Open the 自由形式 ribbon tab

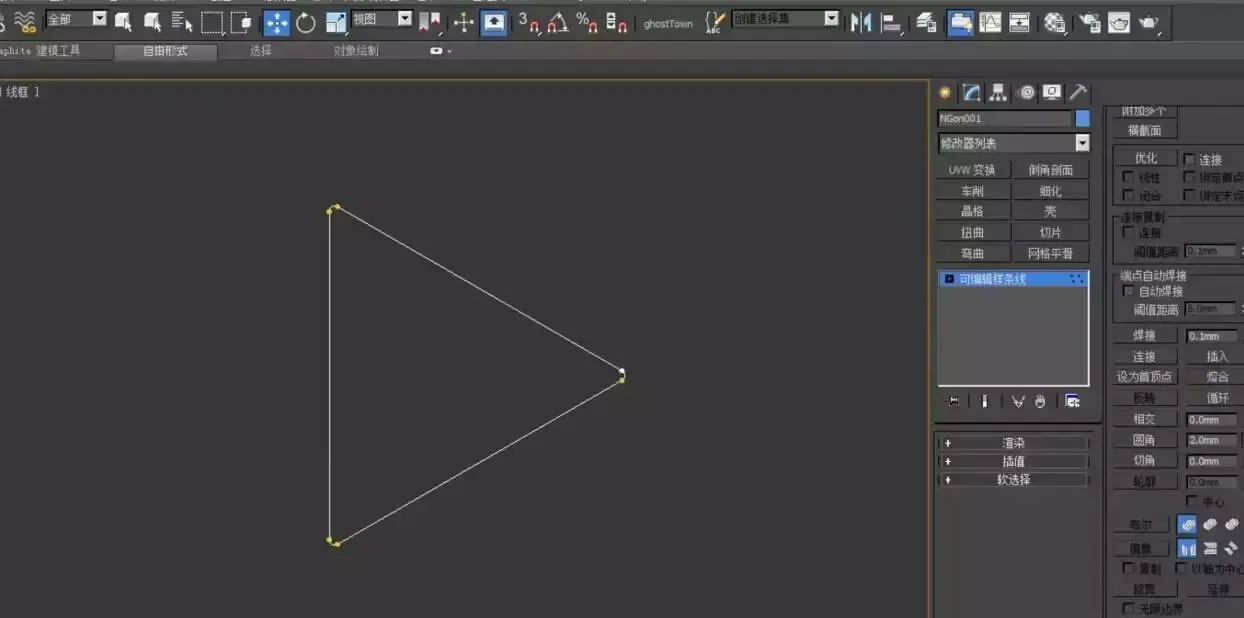pos(165,51)
